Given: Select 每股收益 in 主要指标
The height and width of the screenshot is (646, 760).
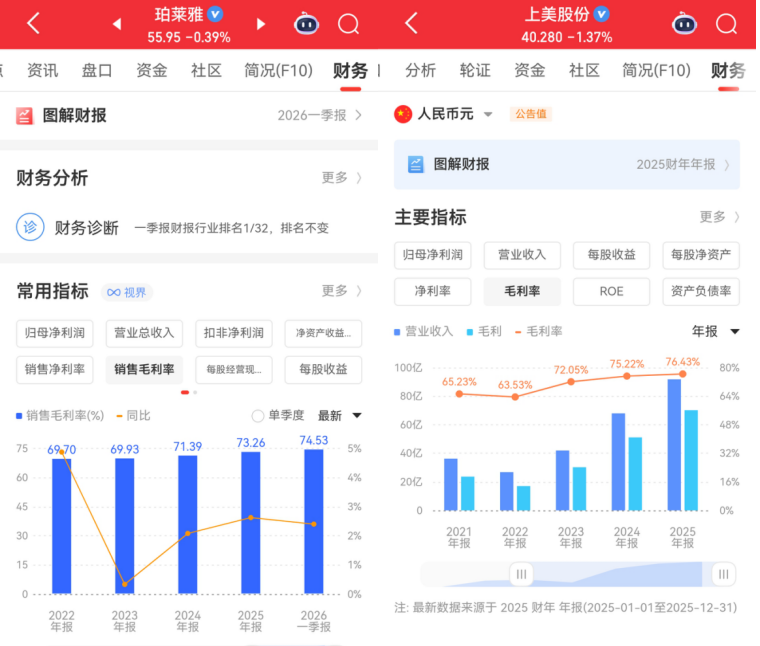Looking at the screenshot, I should [611, 255].
